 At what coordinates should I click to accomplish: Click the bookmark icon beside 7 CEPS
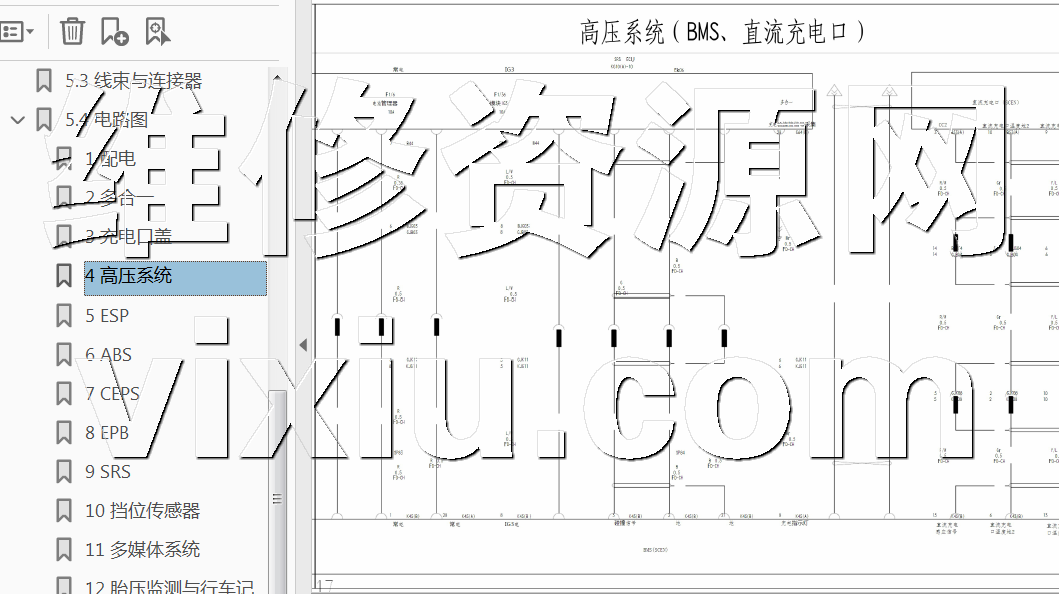pyautogui.click(x=64, y=394)
